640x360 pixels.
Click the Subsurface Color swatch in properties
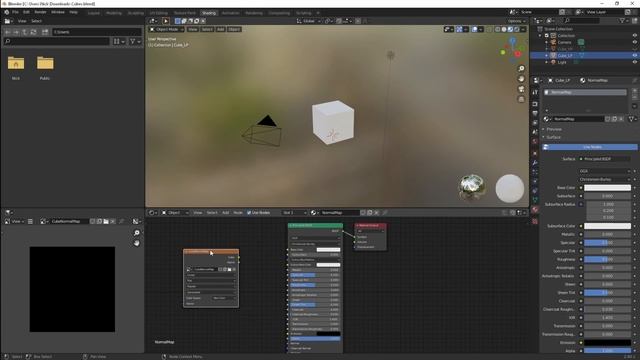tap(607, 226)
